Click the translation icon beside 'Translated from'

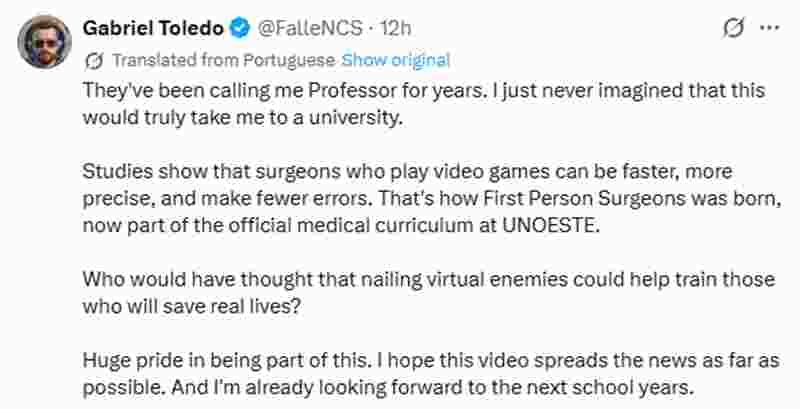[x=95, y=60]
